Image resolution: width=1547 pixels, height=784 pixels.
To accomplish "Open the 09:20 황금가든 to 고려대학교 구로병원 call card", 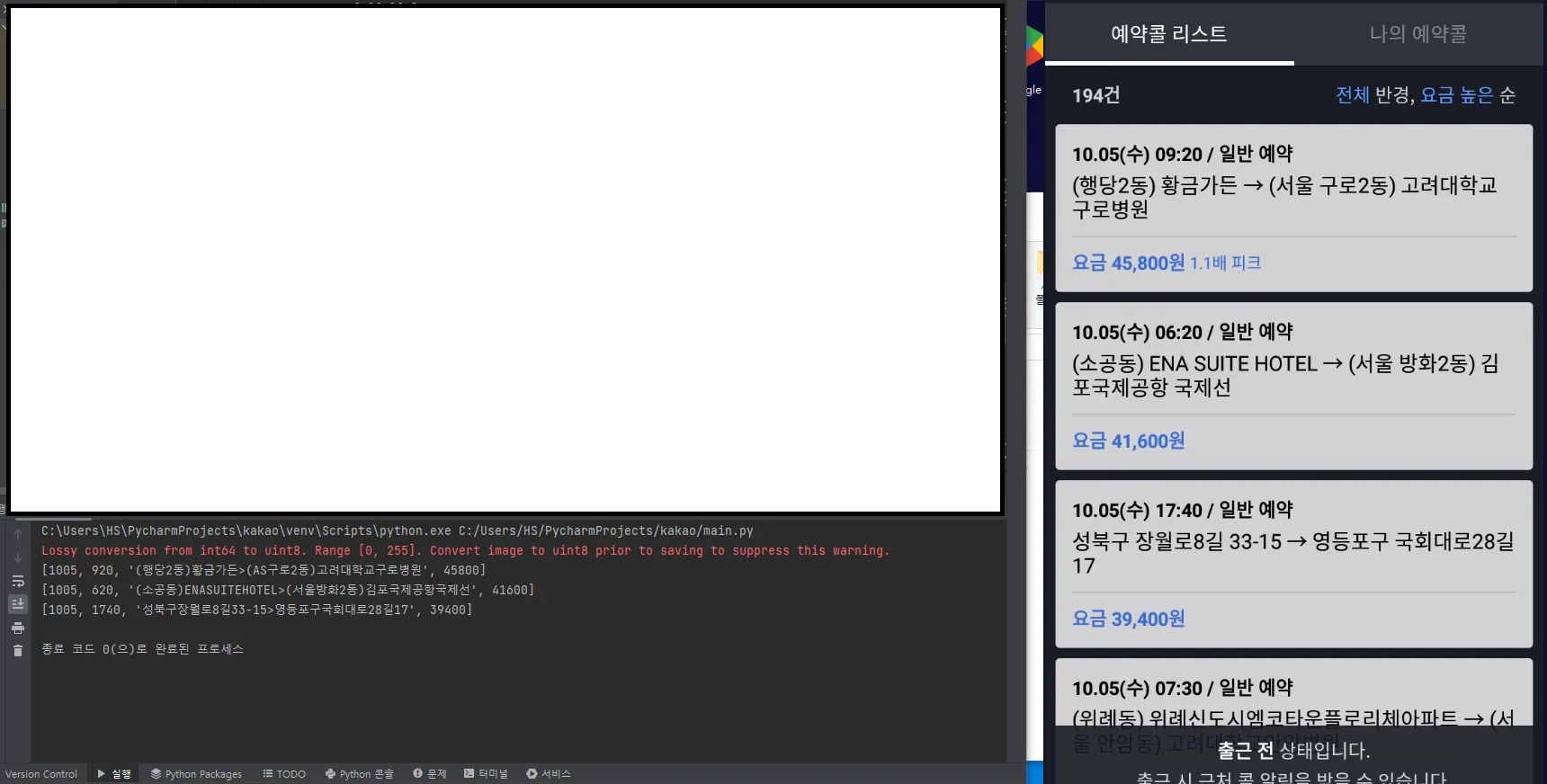I will tap(1293, 208).
